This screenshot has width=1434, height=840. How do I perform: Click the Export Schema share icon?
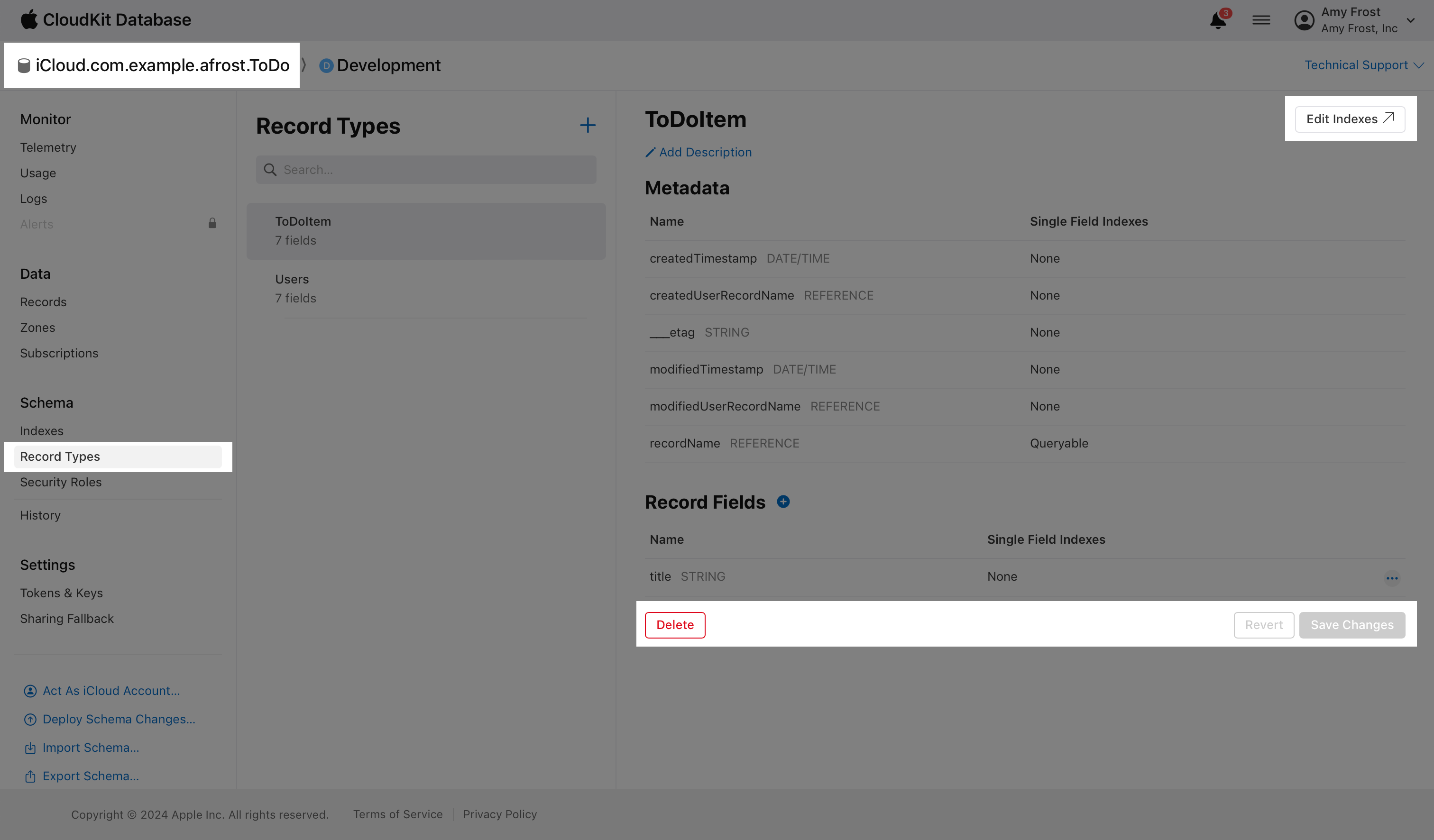(x=31, y=776)
